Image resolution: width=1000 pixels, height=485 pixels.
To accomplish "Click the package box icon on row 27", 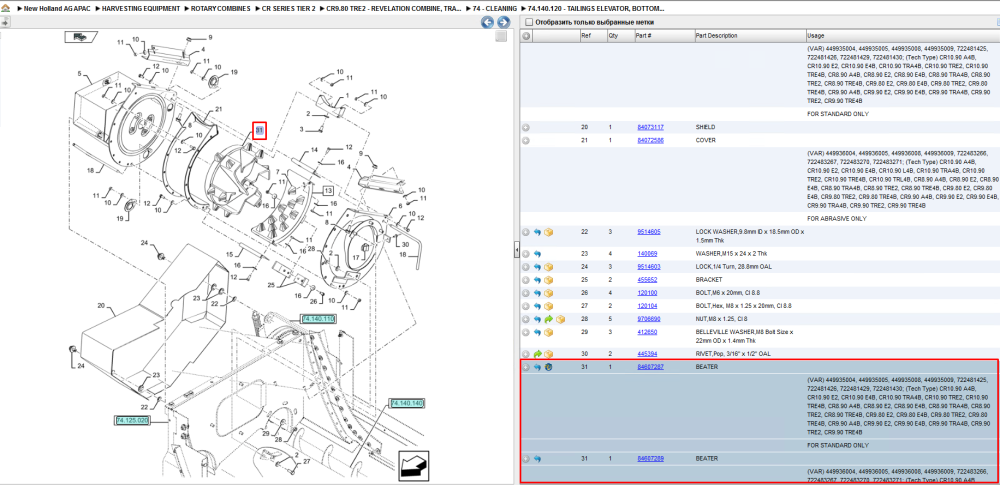I will (548, 306).
